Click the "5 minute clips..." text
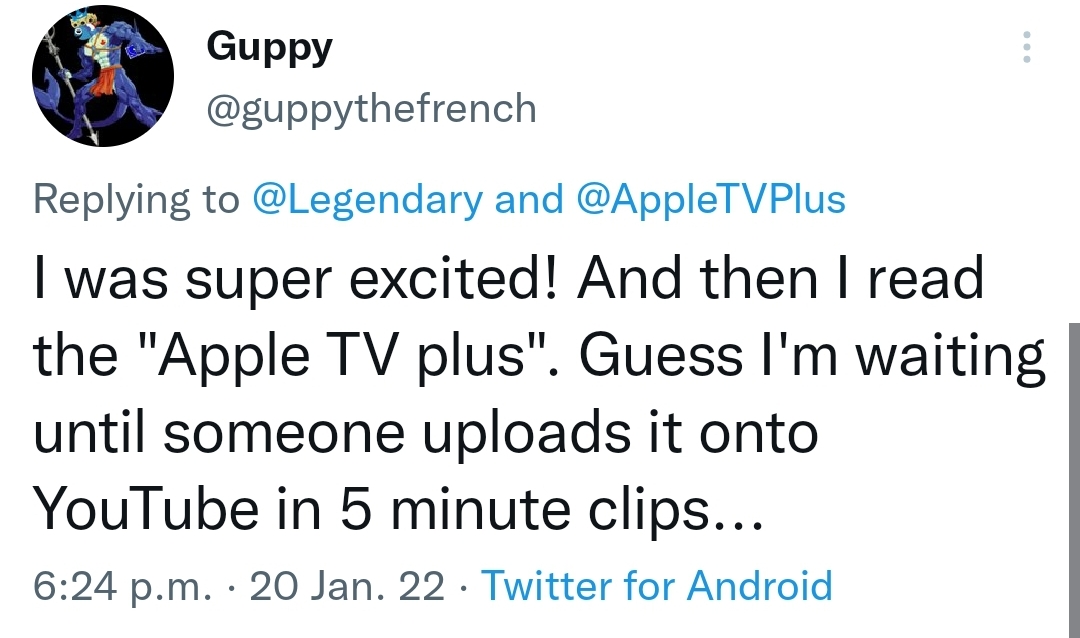 pyautogui.click(x=567, y=512)
